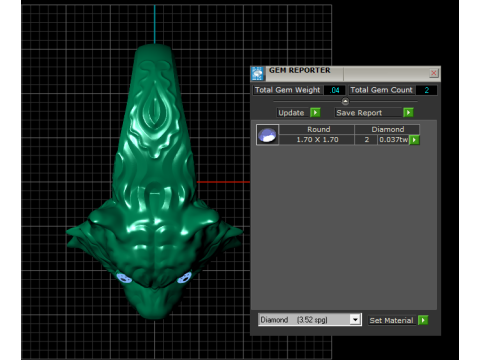Click the Diamond material cell

387,130
